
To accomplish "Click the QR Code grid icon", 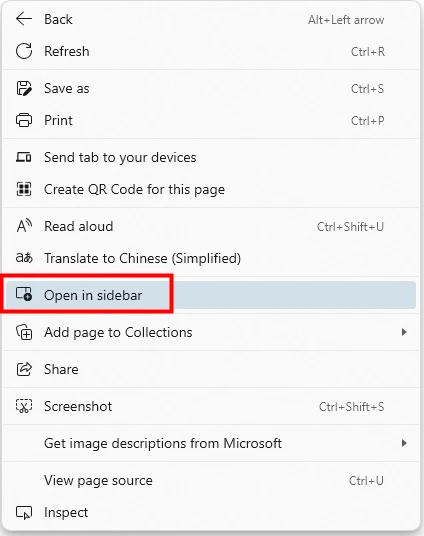I will pyautogui.click(x=24, y=189).
